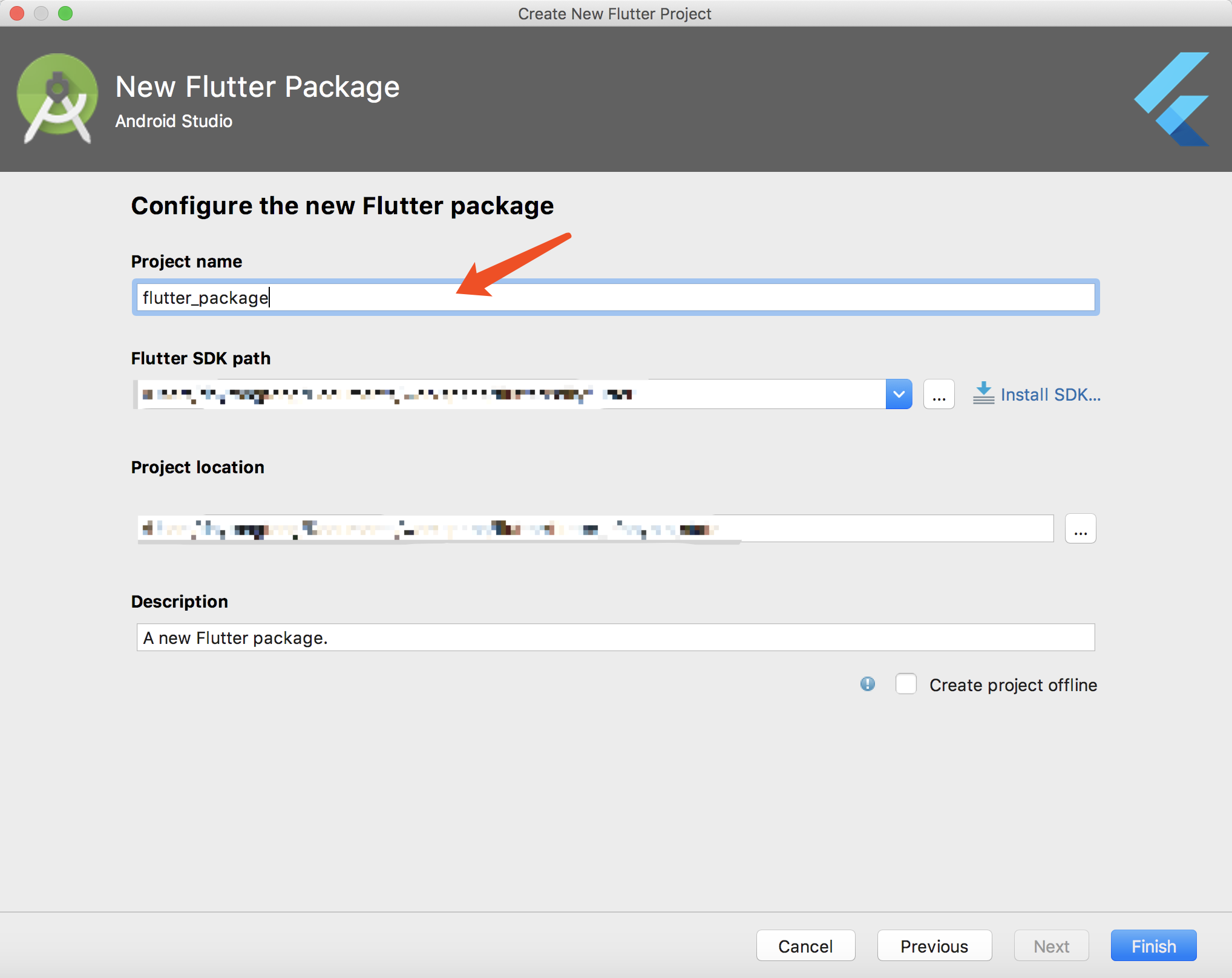Enable Create project offline checkbox
This screenshot has height=978, width=1232.
pos(906,684)
